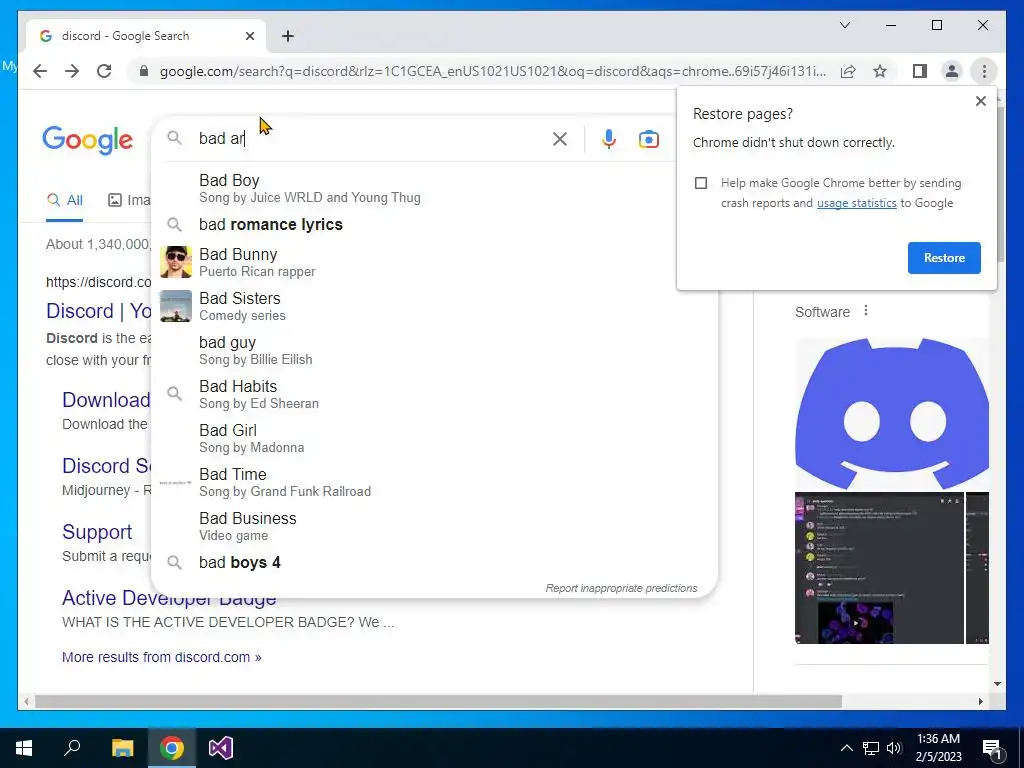Select Bad Time by Grand Funk Railroad
Screen dimensions: 1024x768
click(x=434, y=482)
